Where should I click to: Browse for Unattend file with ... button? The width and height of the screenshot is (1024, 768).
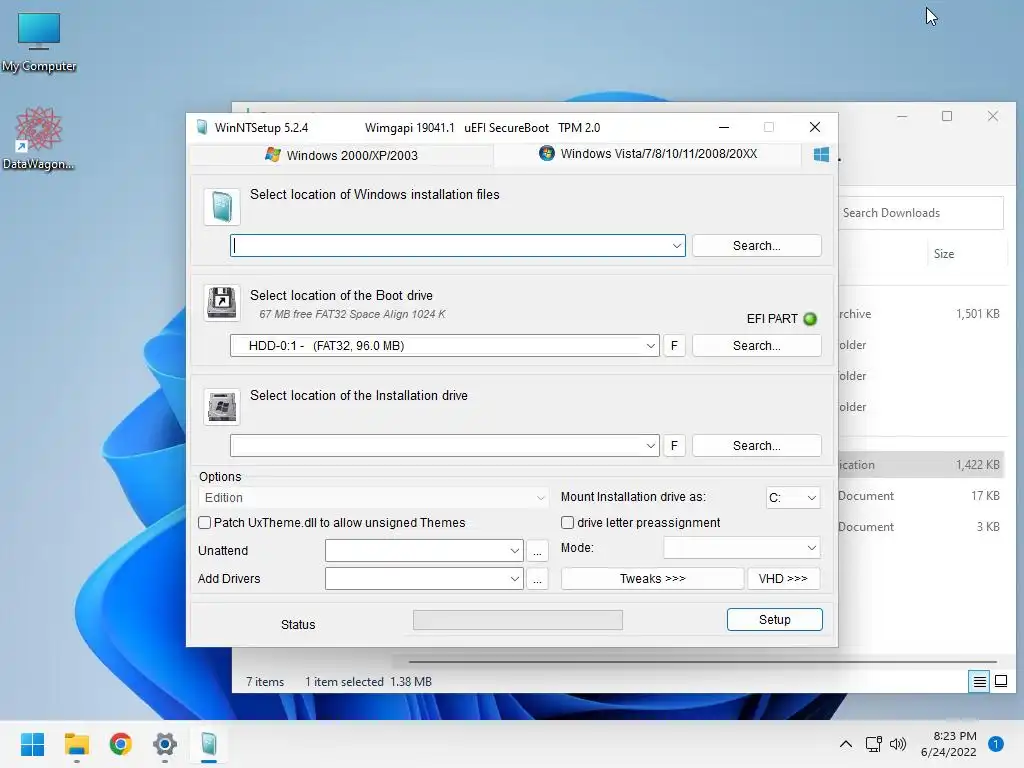click(537, 551)
